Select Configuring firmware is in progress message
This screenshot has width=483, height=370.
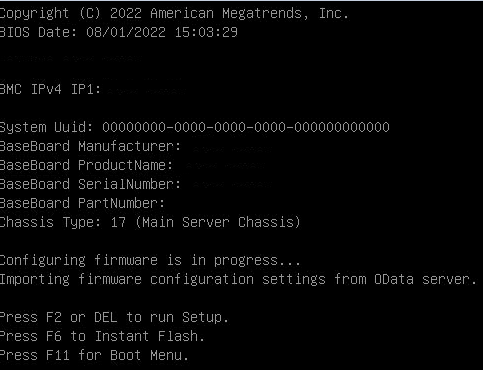[150, 261]
